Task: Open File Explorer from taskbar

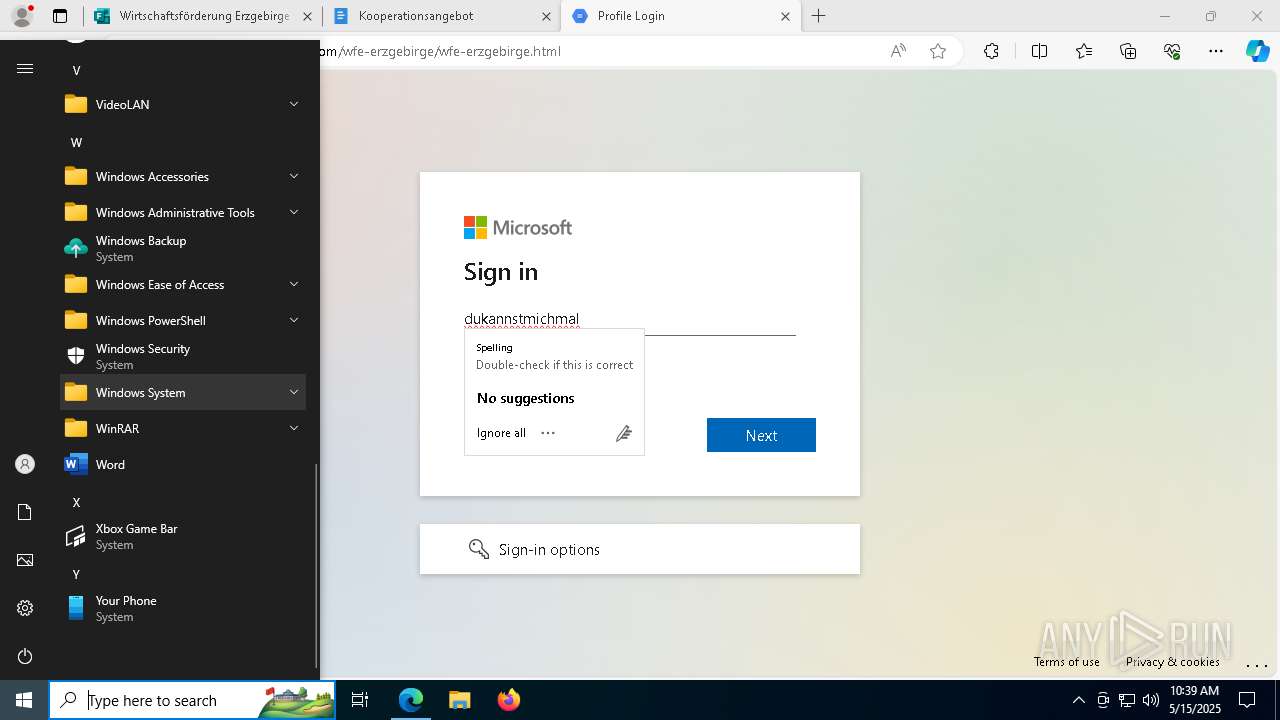Action: (459, 700)
